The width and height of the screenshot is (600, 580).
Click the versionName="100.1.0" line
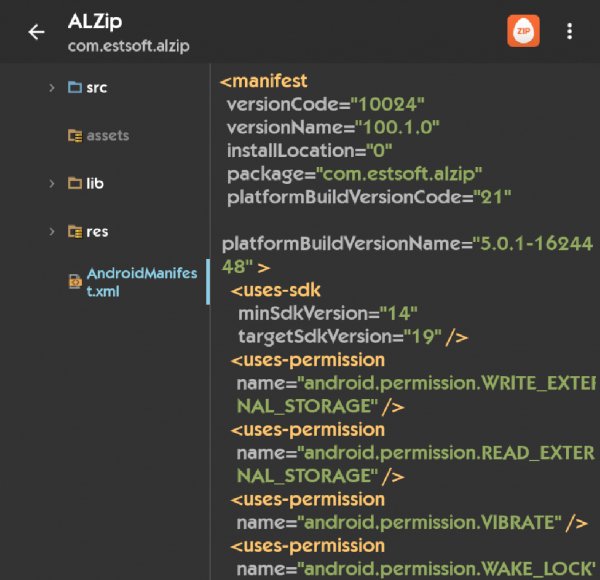click(x=333, y=127)
